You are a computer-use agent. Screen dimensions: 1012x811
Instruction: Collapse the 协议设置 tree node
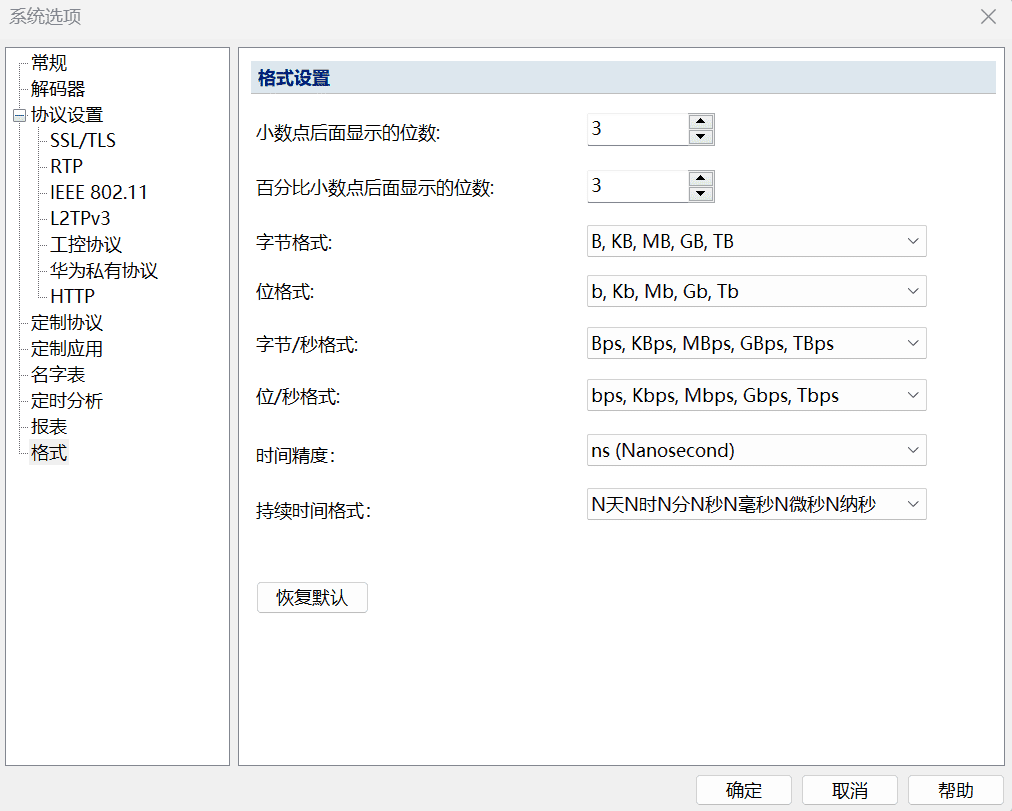(x=19, y=115)
